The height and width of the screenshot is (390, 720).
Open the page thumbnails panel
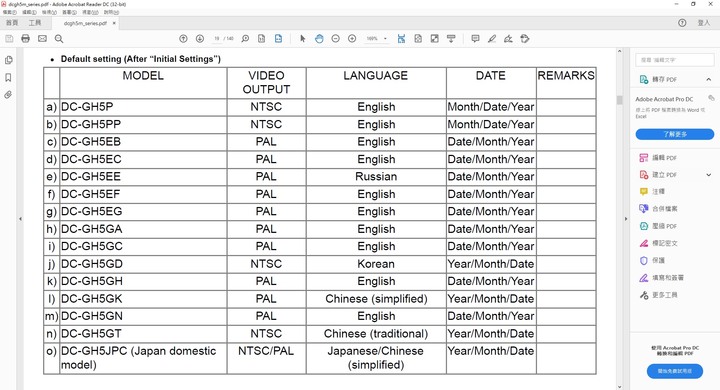tap(8, 60)
